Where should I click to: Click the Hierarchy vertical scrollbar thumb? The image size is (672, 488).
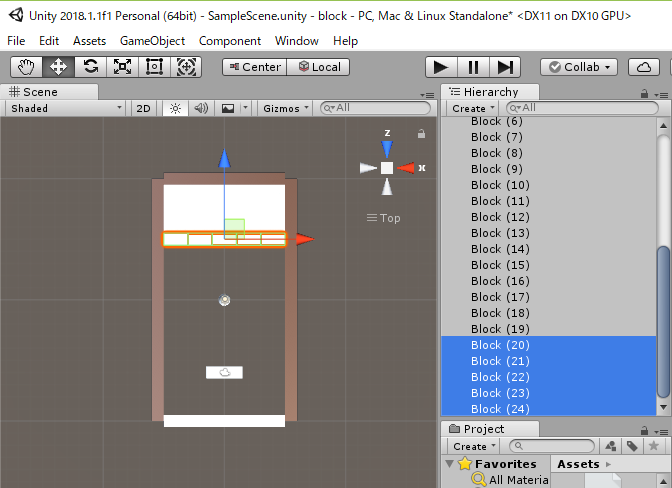tap(663, 322)
